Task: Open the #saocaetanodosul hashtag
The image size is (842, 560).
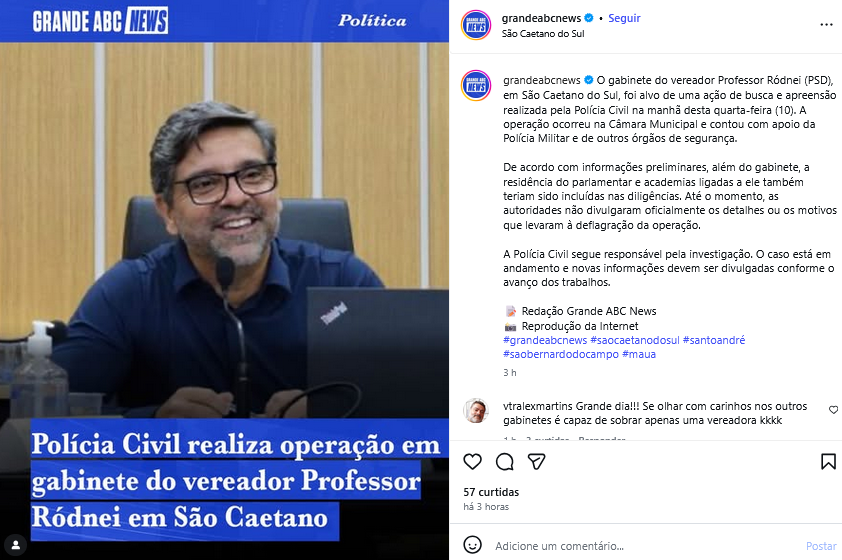Action: pos(635,340)
